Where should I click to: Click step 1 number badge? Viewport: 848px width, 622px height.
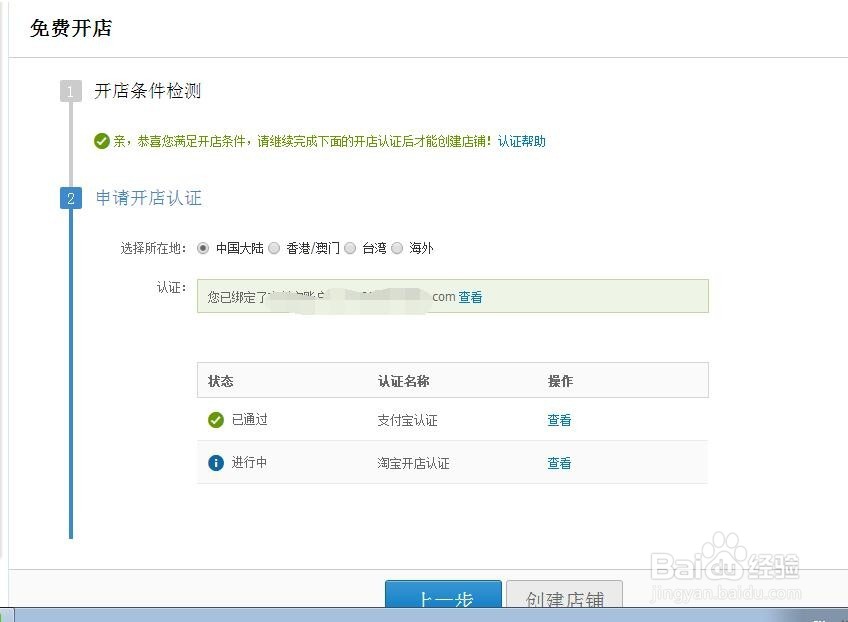click(71, 91)
